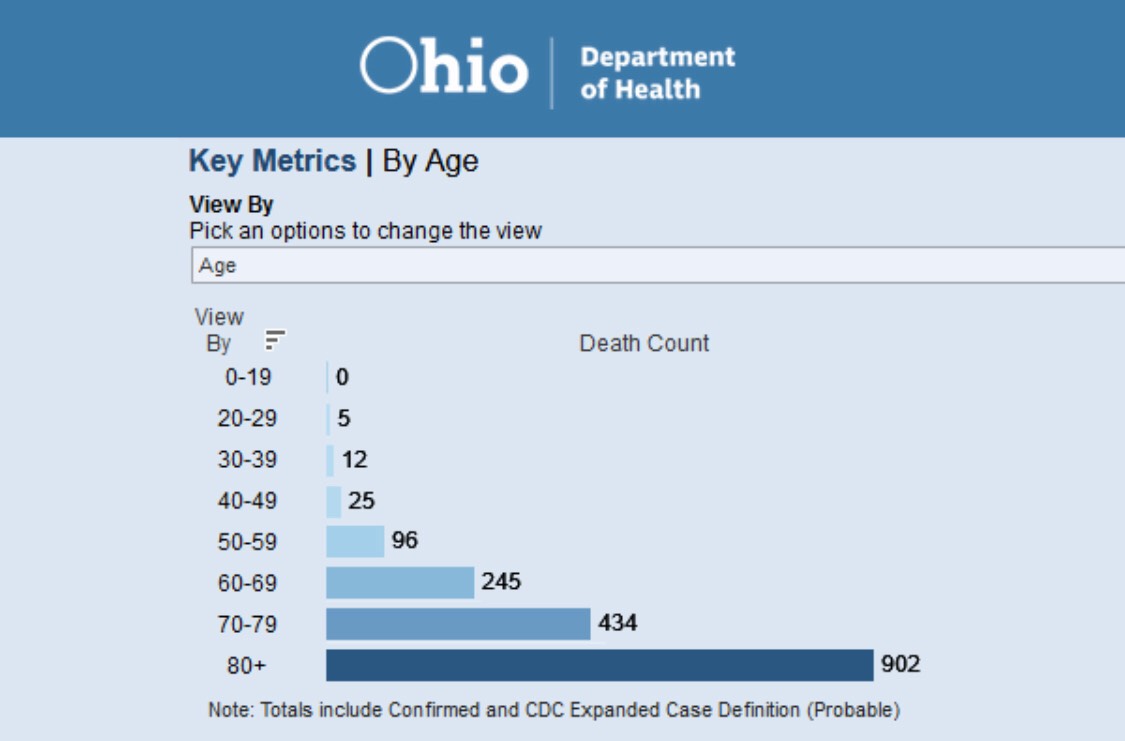Click the Ohio Department of Health logo
This screenshot has width=1125, height=741.
[547, 71]
